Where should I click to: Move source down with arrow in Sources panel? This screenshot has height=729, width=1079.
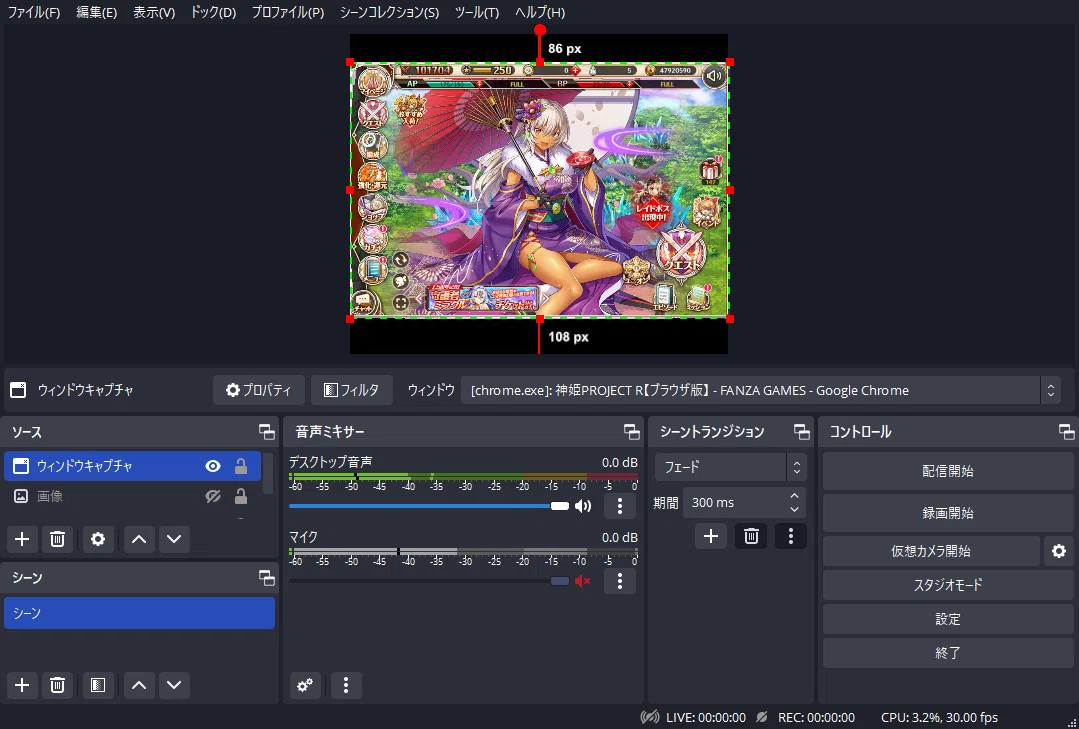point(174,539)
